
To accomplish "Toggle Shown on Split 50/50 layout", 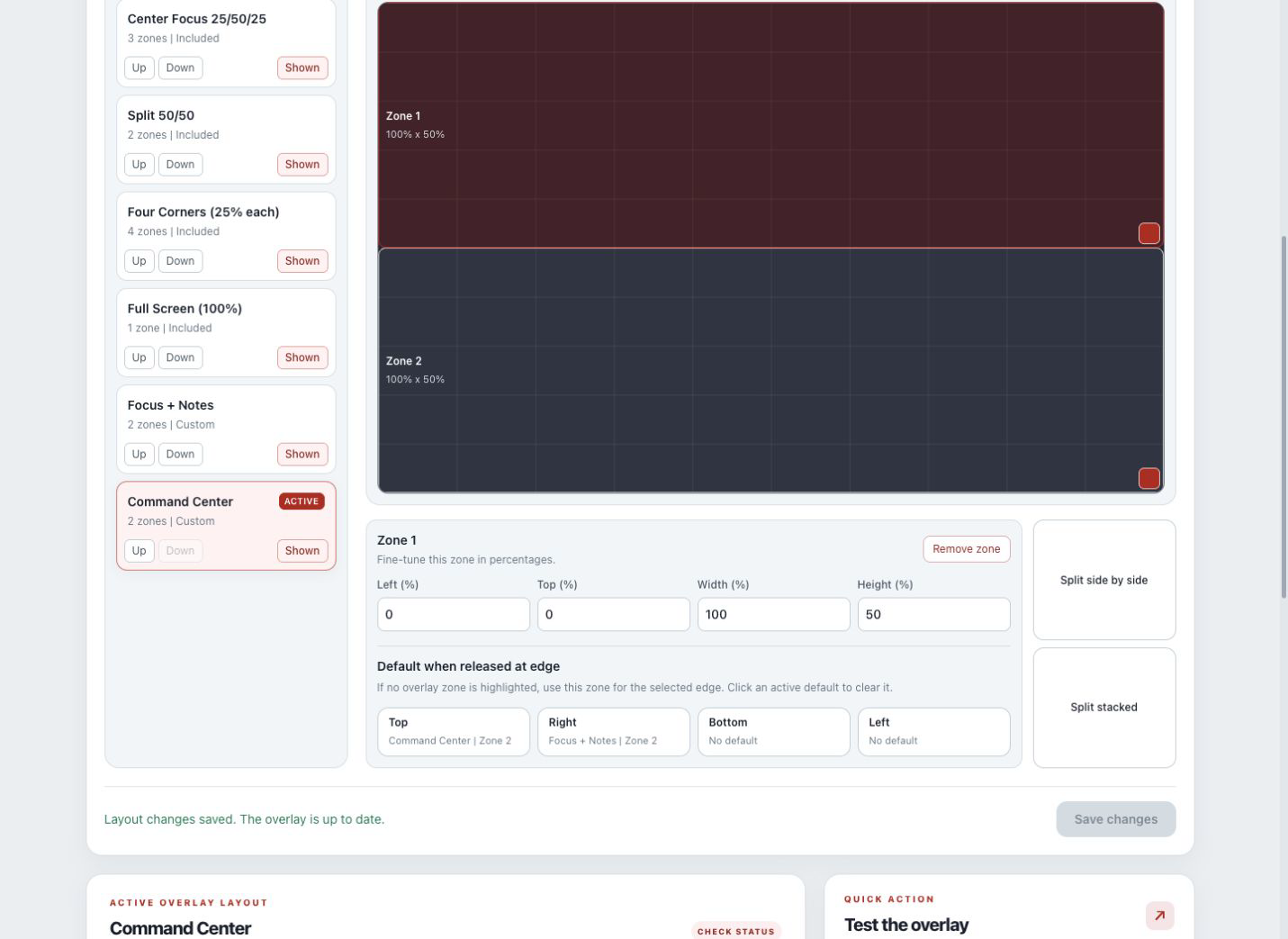I will point(302,164).
